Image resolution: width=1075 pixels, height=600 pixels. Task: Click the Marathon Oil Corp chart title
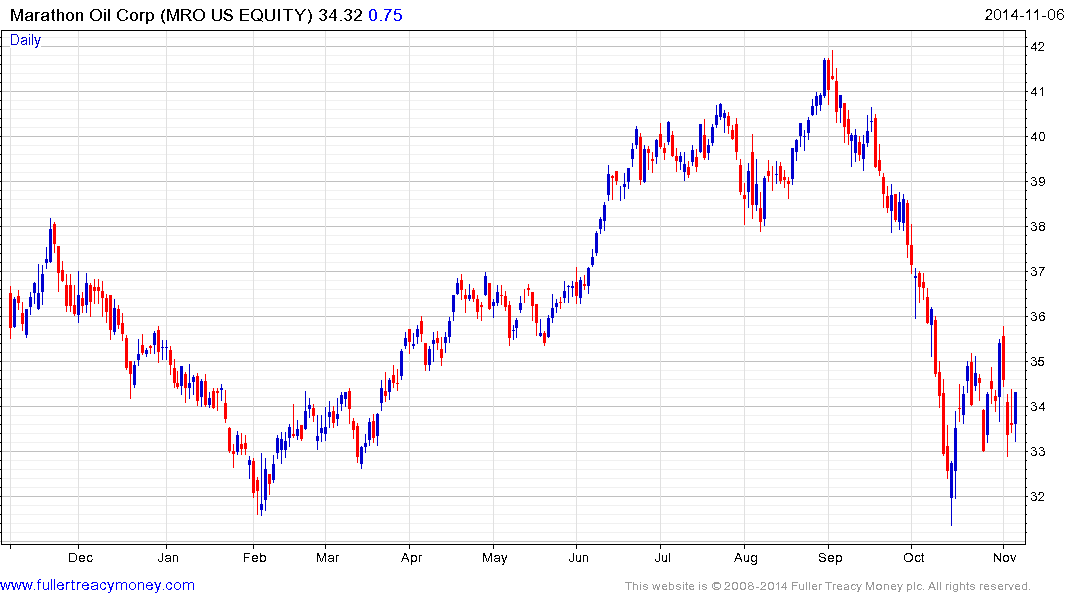click(x=161, y=15)
